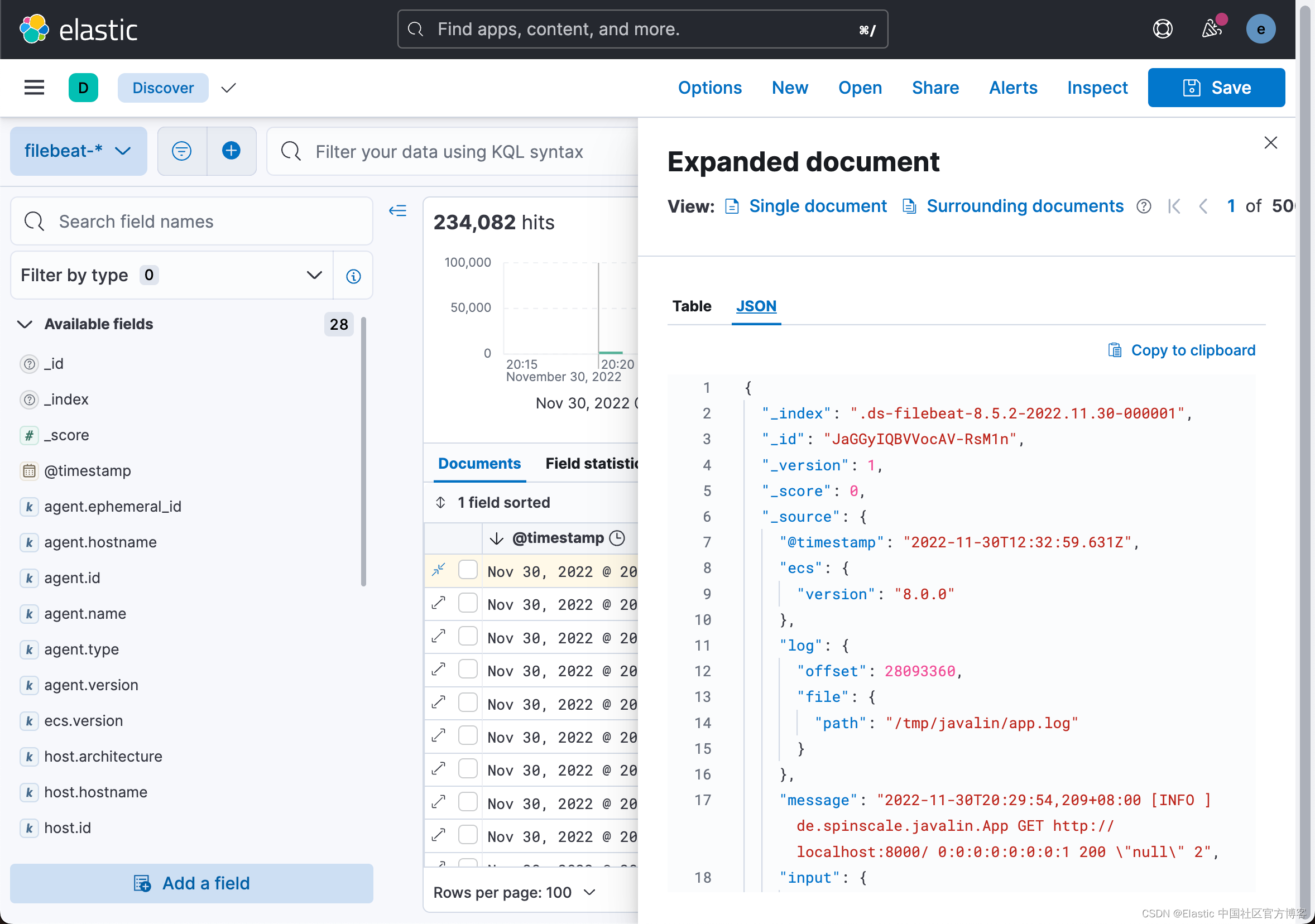Check the second document row checkbox
Screen dimensions: 1315x924
[x=467, y=603]
